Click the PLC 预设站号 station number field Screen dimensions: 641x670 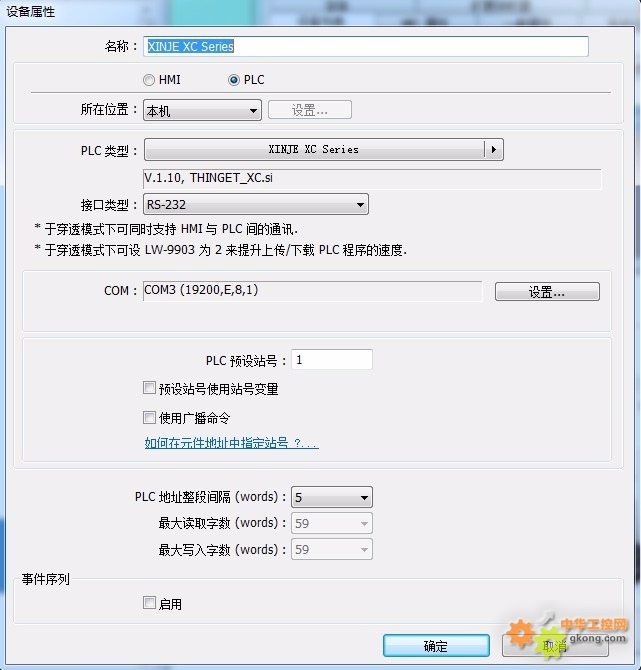(332, 360)
